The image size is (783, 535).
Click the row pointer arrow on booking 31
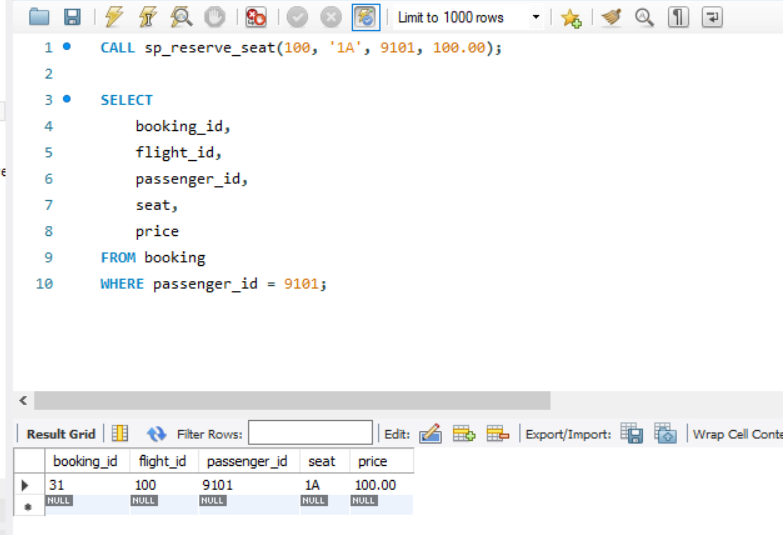[25, 485]
